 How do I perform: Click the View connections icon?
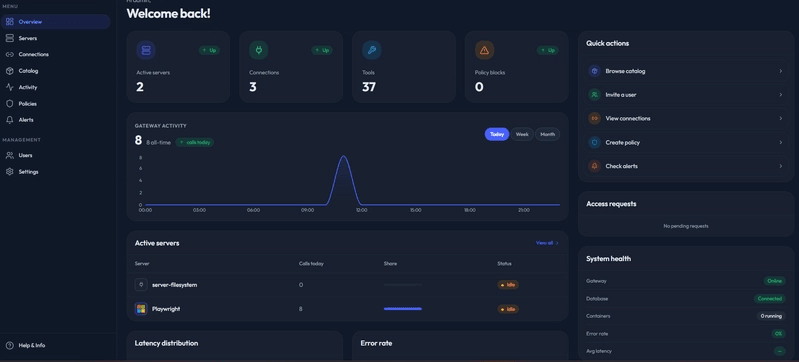tap(595, 118)
